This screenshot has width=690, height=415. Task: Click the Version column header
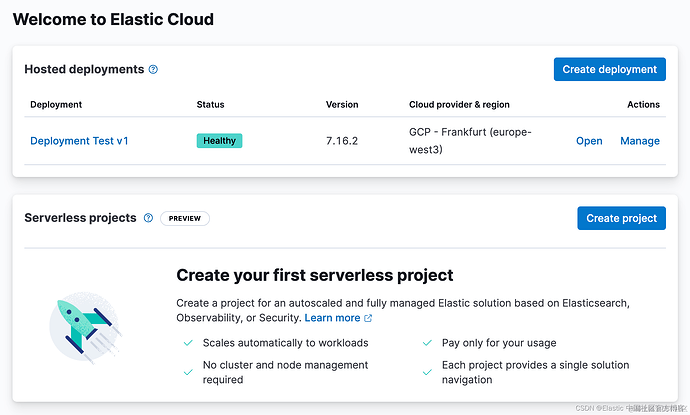(342, 104)
